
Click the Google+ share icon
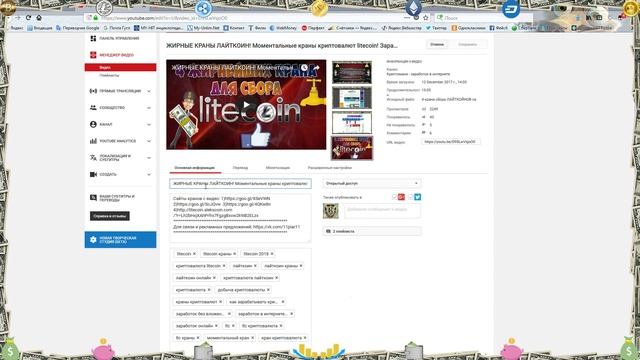point(401,197)
